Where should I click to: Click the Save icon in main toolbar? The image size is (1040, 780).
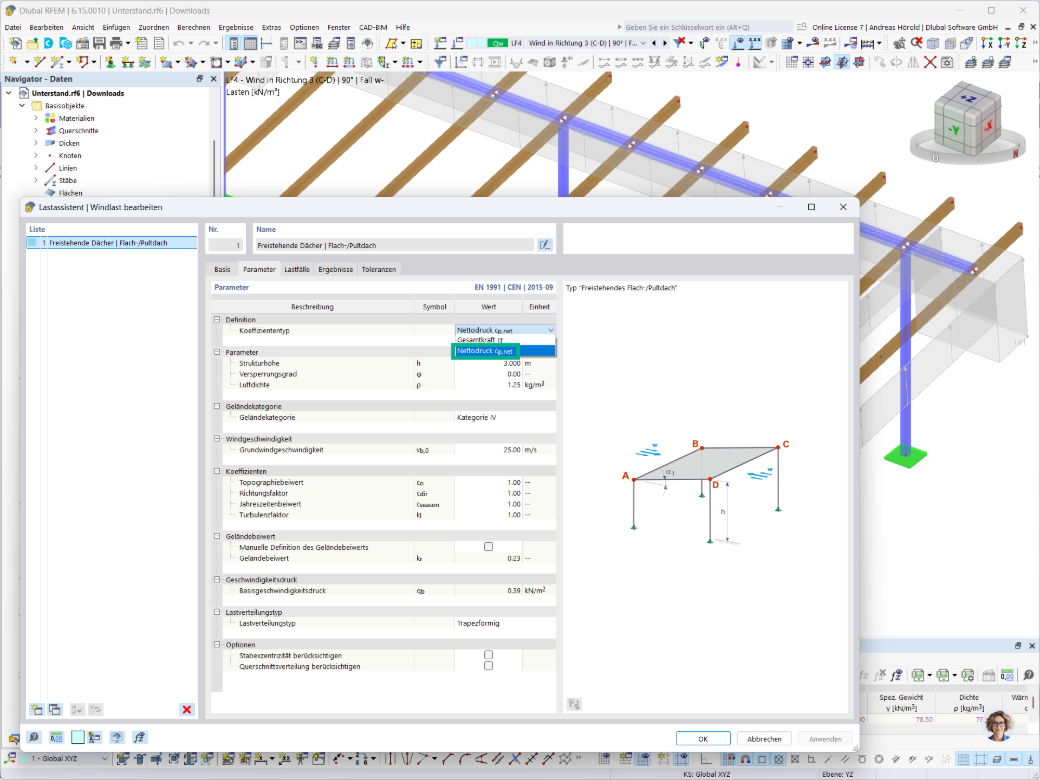click(x=99, y=43)
